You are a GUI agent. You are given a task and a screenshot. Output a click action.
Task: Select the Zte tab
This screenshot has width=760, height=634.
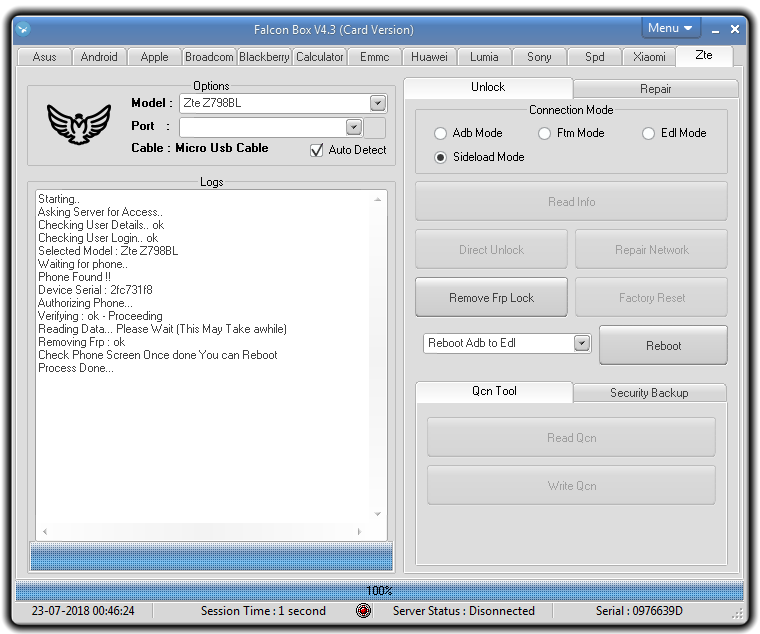tap(704, 55)
